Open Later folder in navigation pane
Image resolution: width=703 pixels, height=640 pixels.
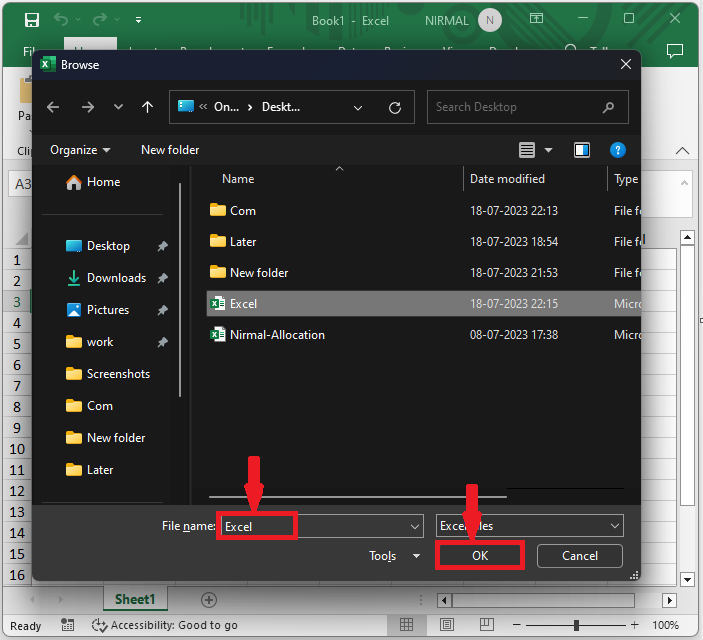(89, 470)
